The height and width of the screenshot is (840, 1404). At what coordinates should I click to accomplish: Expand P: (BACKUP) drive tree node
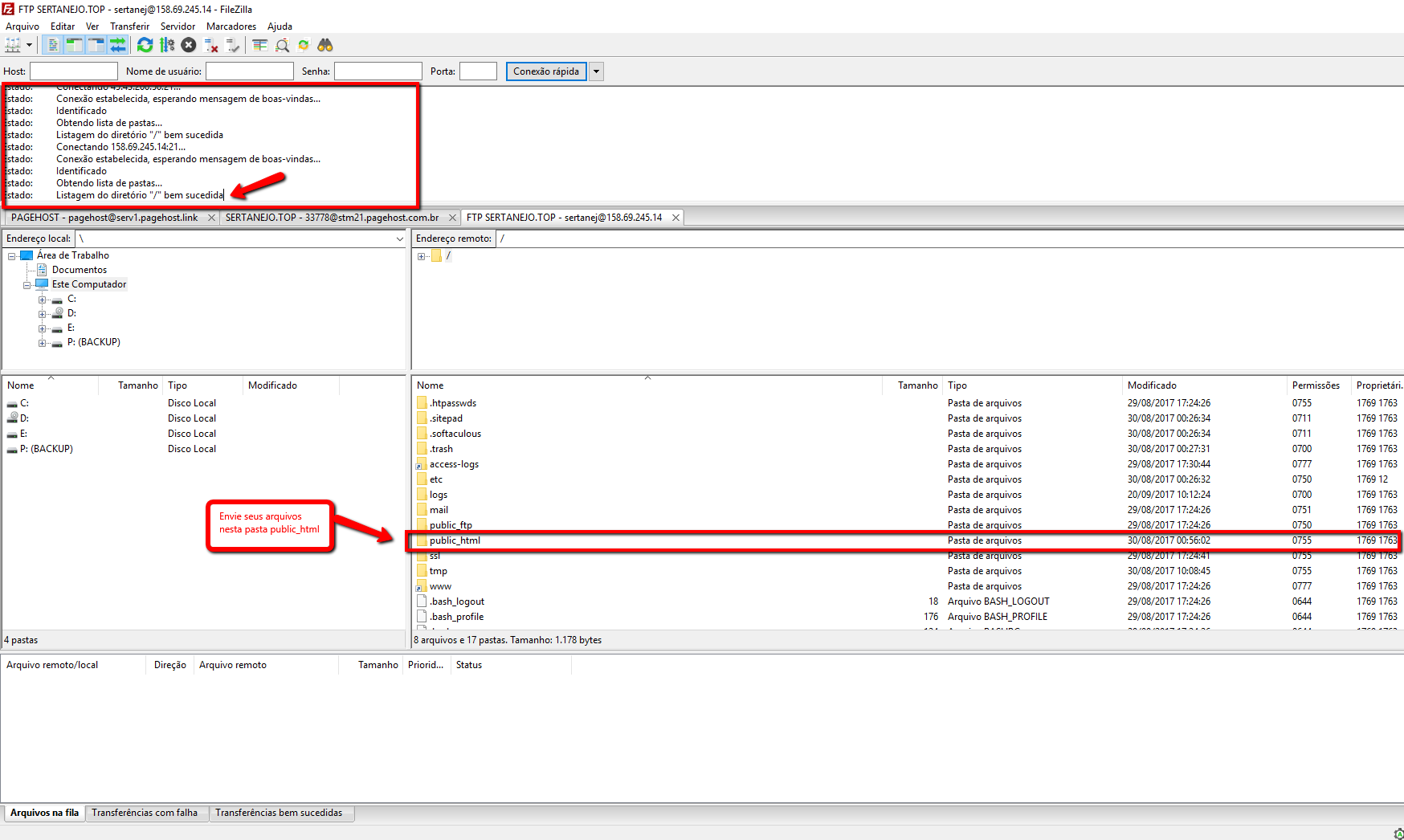(x=43, y=343)
